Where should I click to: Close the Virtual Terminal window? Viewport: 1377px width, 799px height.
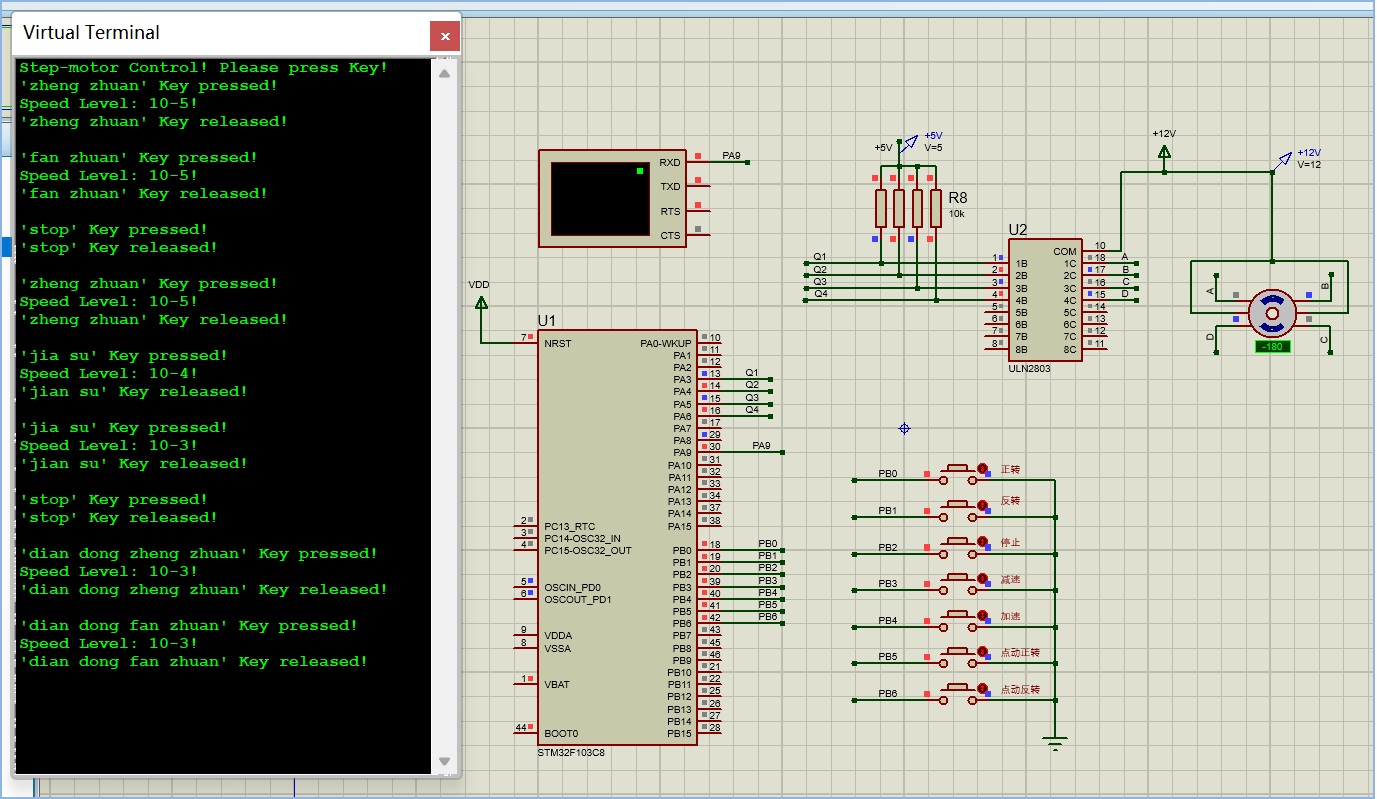[x=445, y=37]
